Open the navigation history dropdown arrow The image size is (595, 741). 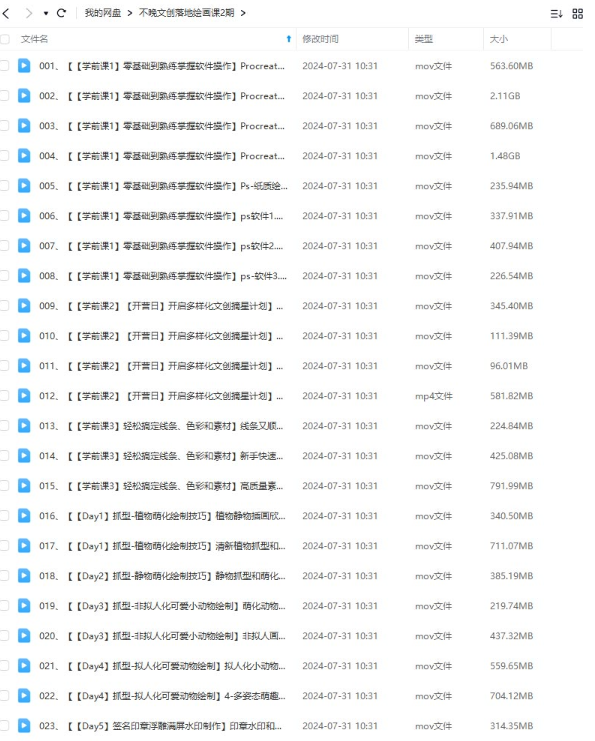46,13
